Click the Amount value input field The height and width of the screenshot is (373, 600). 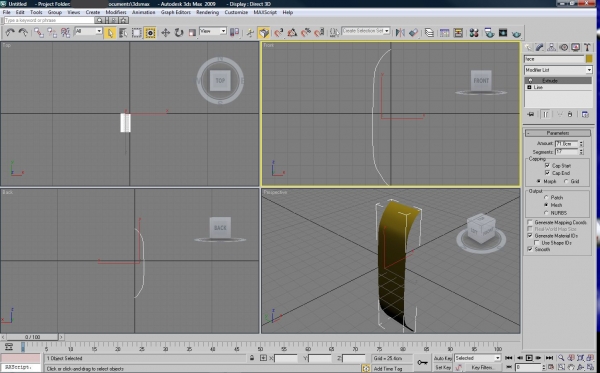[x=566, y=143]
